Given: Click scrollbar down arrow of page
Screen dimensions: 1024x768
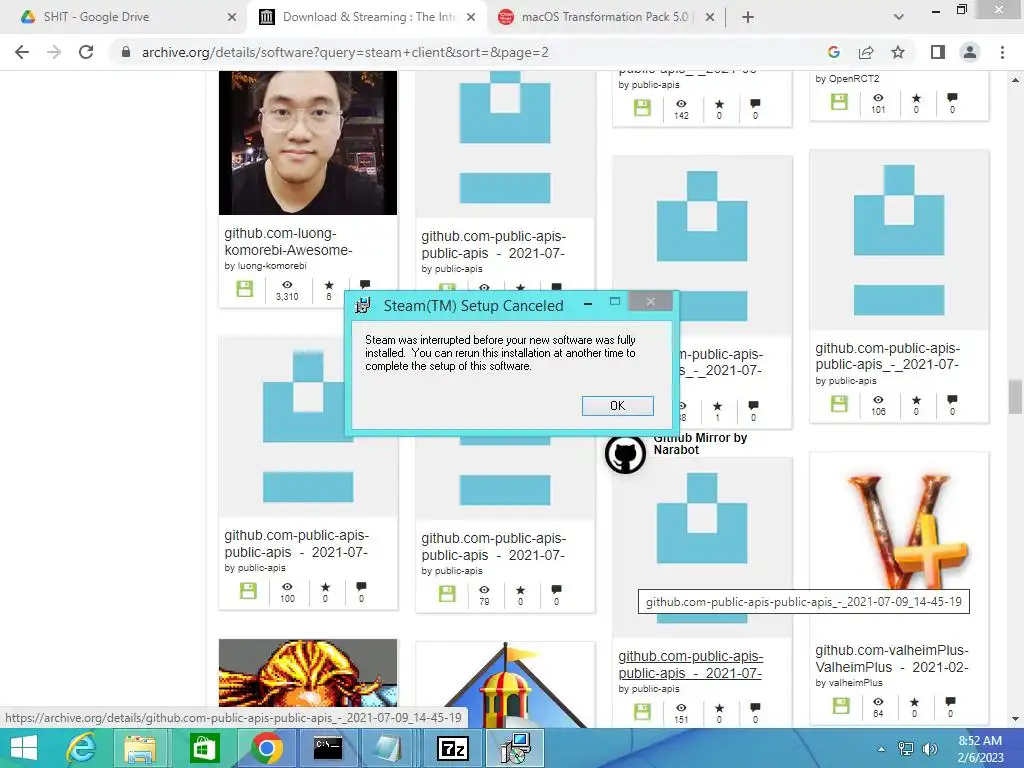Looking at the screenshot, I should pos(1015,719).
